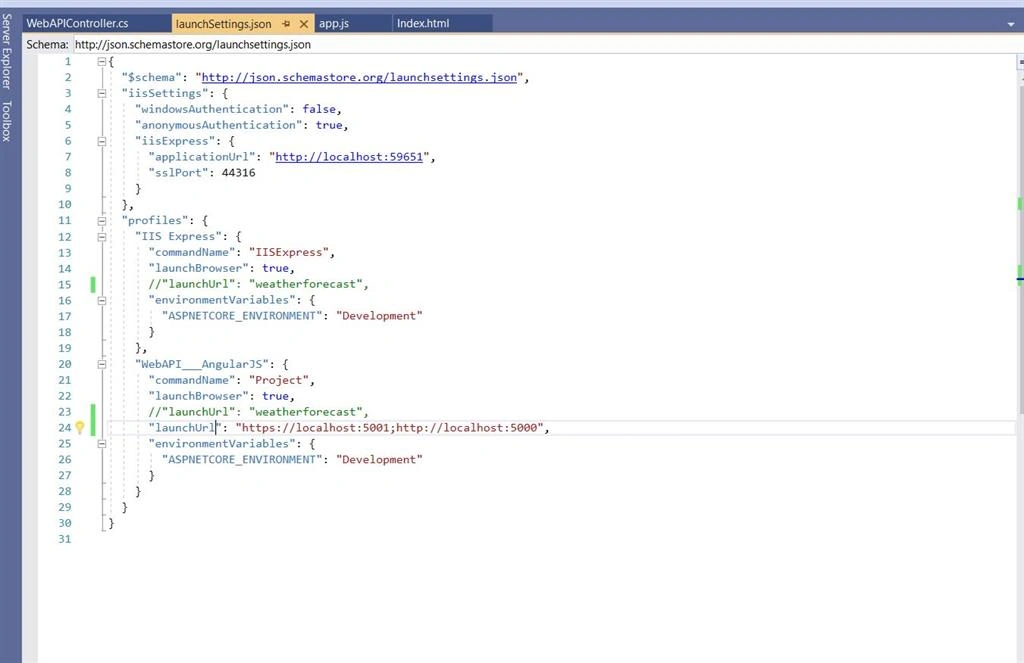Collapse environmentVariables block on line 25
Image resolution: width=1024 pixels, height=663 pixels.
pyautogui.click(x=102, y=444)
